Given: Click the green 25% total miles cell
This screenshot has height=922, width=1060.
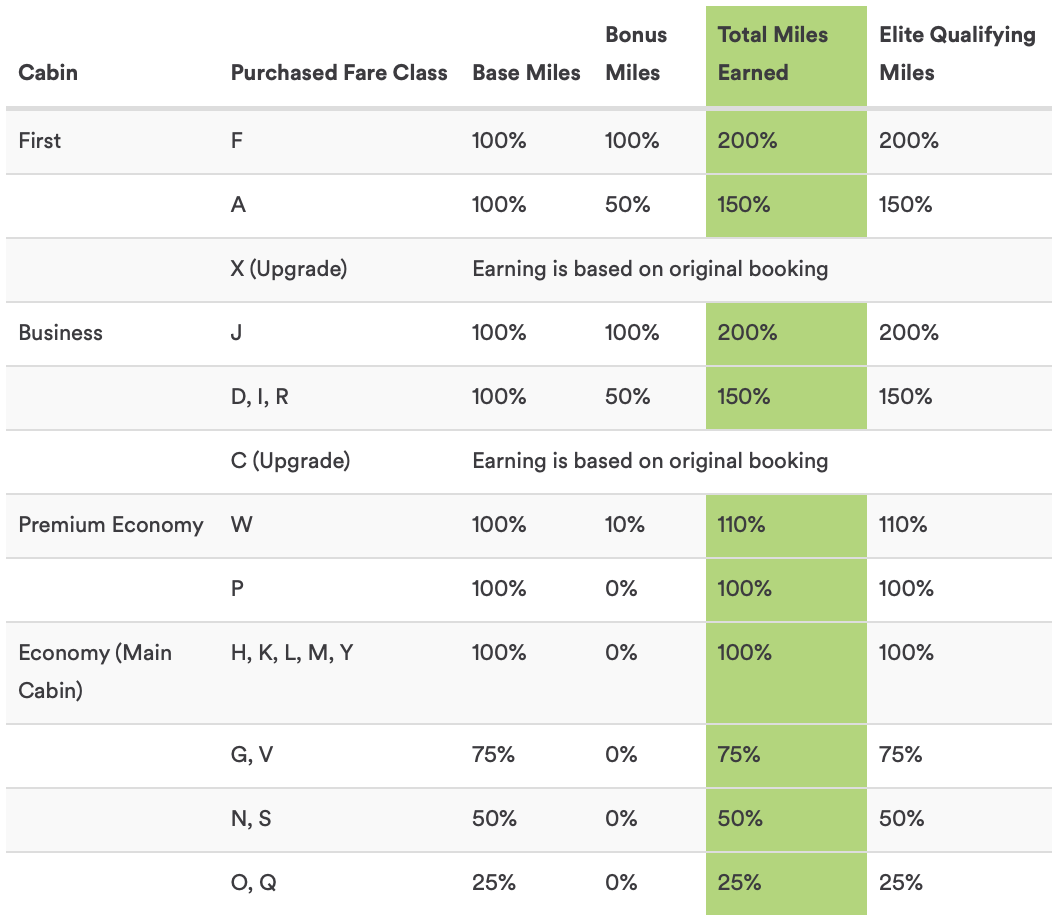Looking at the screenshot, I should [739, 883].
